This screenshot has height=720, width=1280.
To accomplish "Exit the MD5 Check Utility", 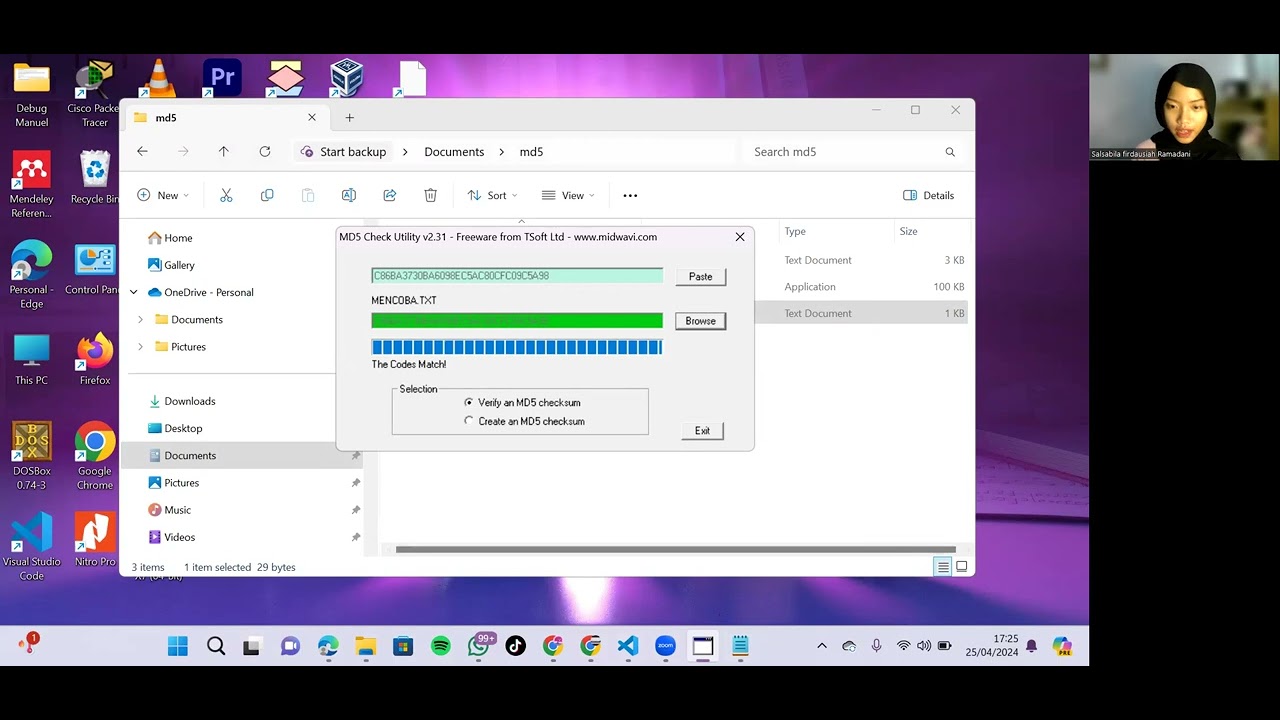I will pyautogui.click(x=702, y=431).
